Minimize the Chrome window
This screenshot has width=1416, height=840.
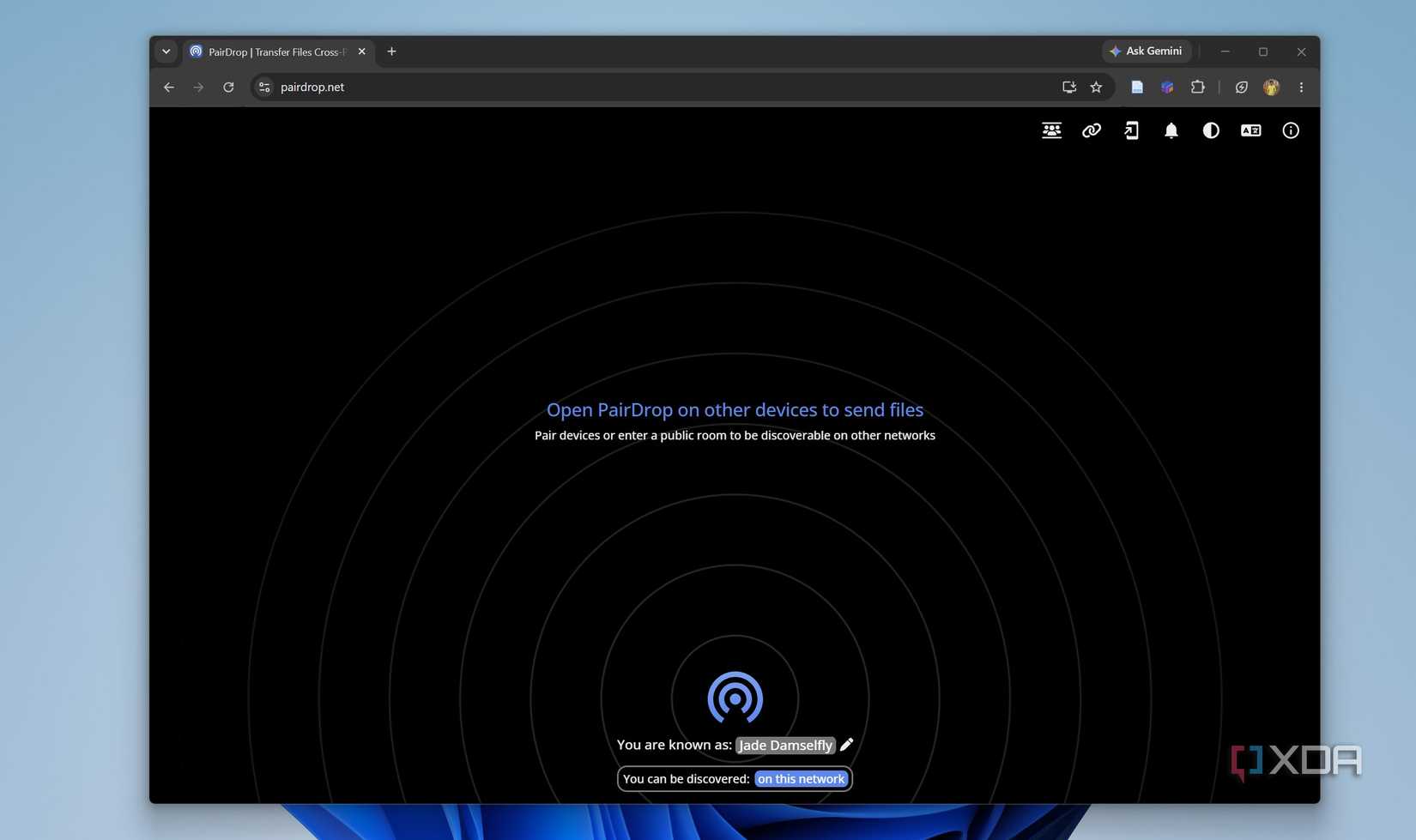pyautogui.click(x=1225, y=51)
